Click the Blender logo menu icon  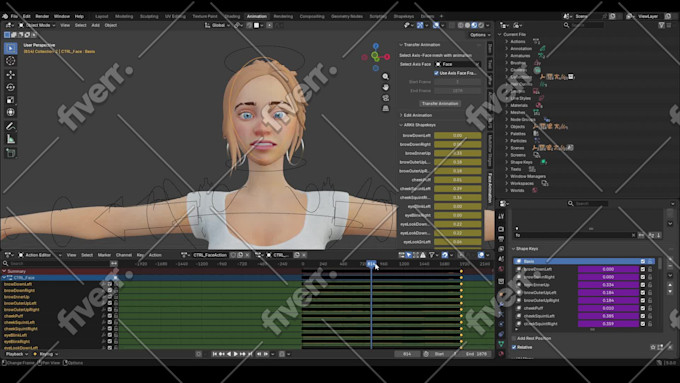(x=5, y=16)
